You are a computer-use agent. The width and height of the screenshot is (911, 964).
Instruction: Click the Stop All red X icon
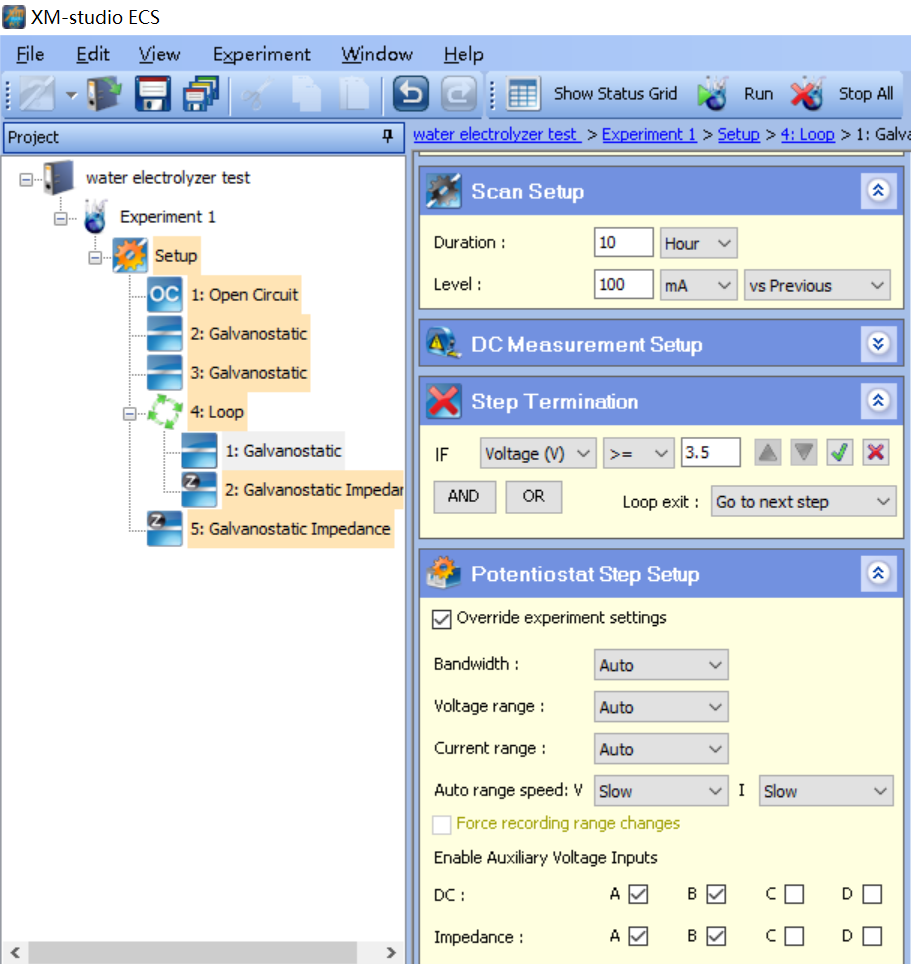807,94
